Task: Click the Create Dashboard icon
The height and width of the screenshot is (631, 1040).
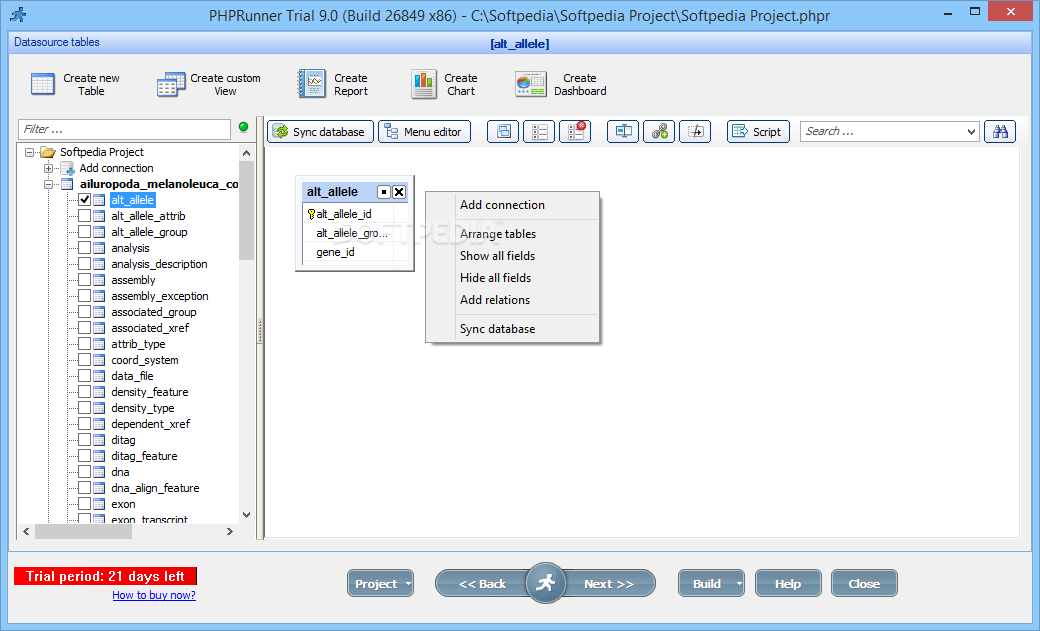Action: pyautogui.click(x=531, y=84)
